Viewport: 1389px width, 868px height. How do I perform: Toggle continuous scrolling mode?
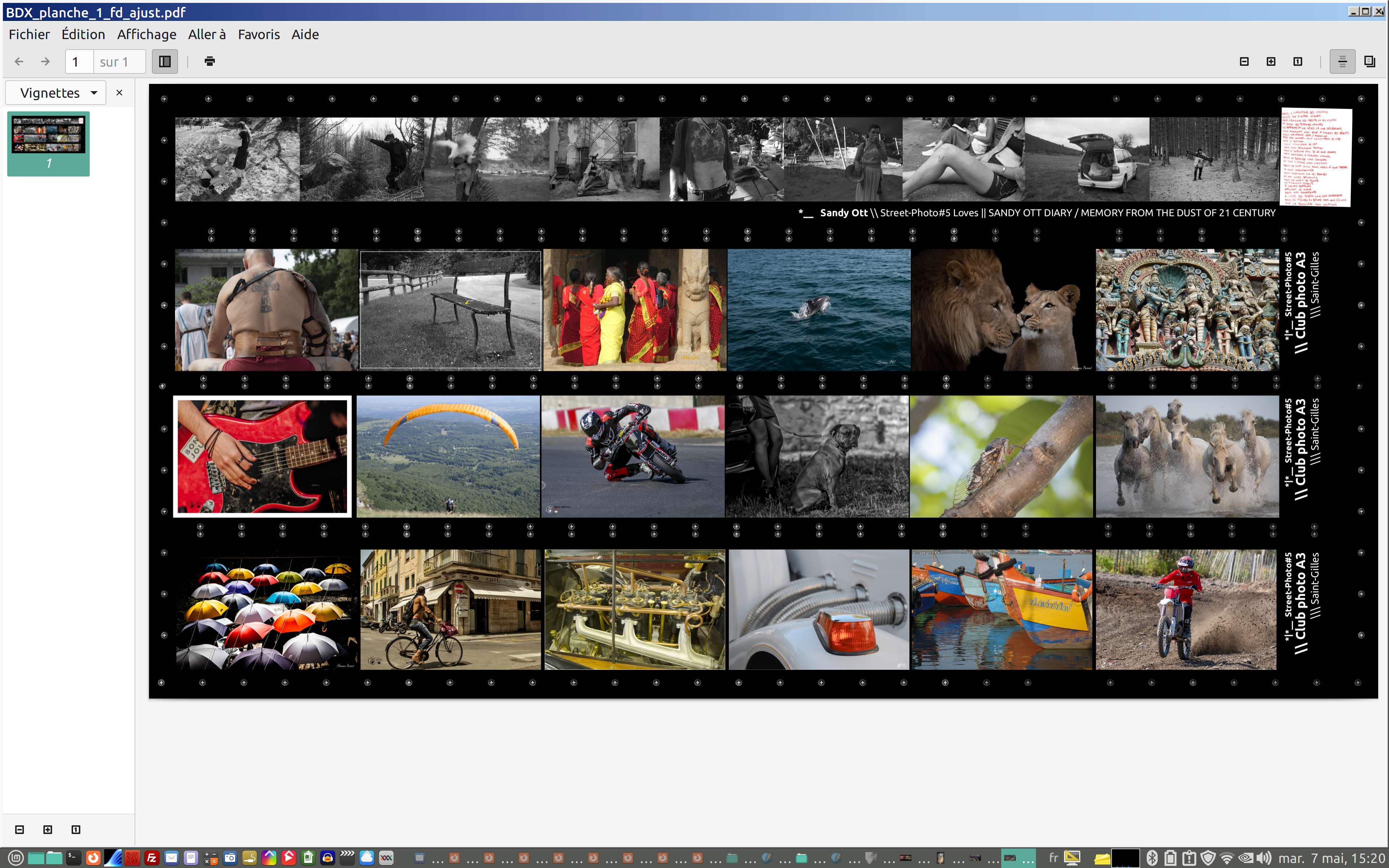(x=1342, y=61)
